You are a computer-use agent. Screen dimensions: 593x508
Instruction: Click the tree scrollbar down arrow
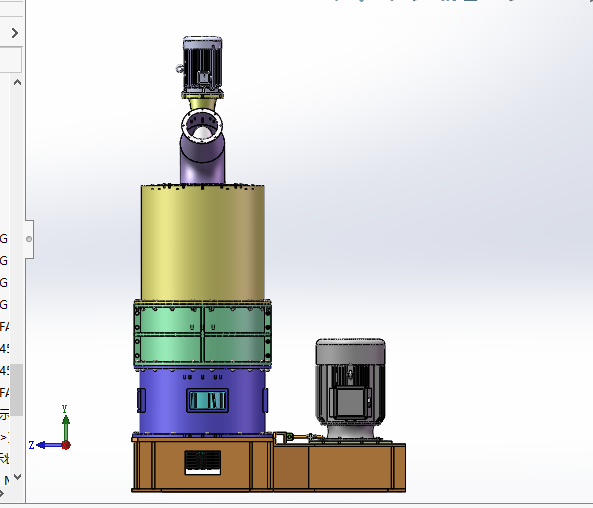(x=17, y=477)
